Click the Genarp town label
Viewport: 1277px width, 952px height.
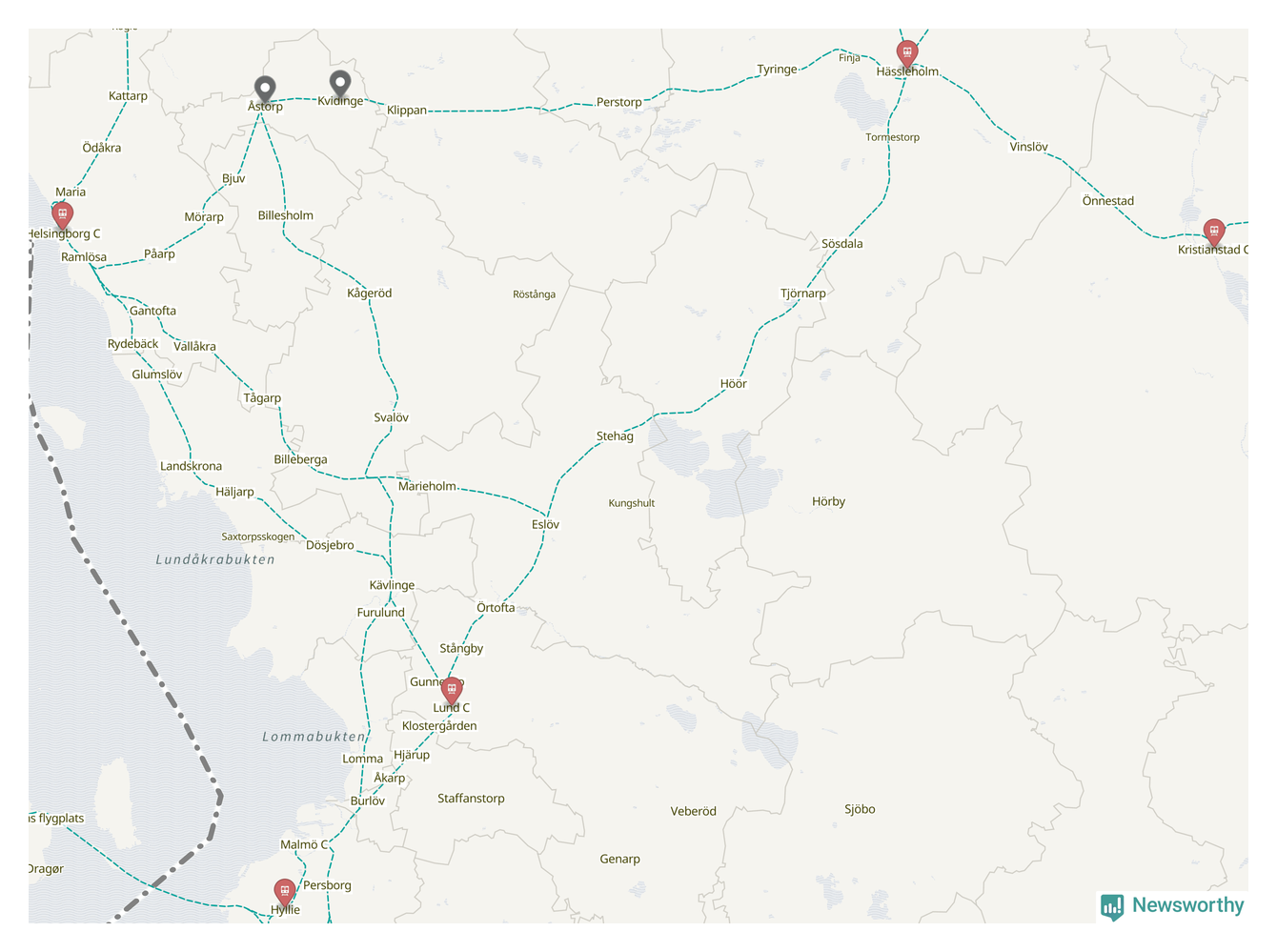(619, 860)
